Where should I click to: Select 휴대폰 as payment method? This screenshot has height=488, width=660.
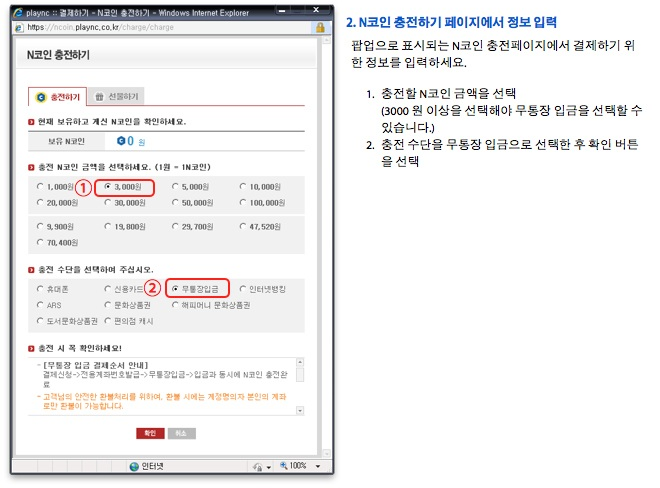(40, 289)
